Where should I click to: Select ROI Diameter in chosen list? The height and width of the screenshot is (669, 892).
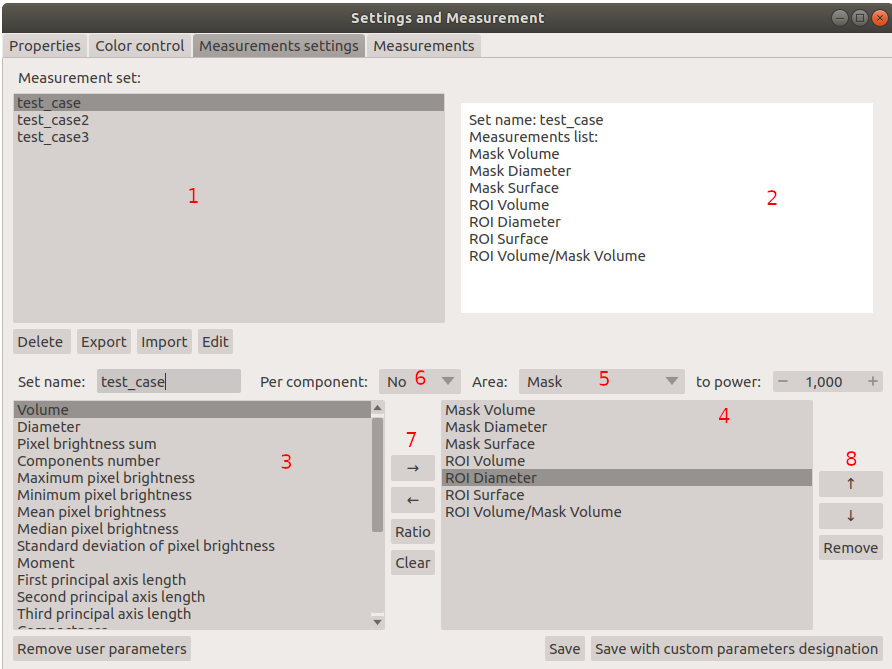(x=627, y=478)
